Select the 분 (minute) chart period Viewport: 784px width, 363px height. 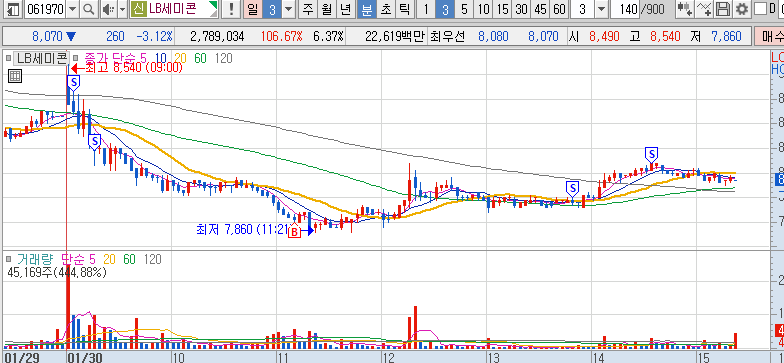pyautogui.click(x=366, y=9)
